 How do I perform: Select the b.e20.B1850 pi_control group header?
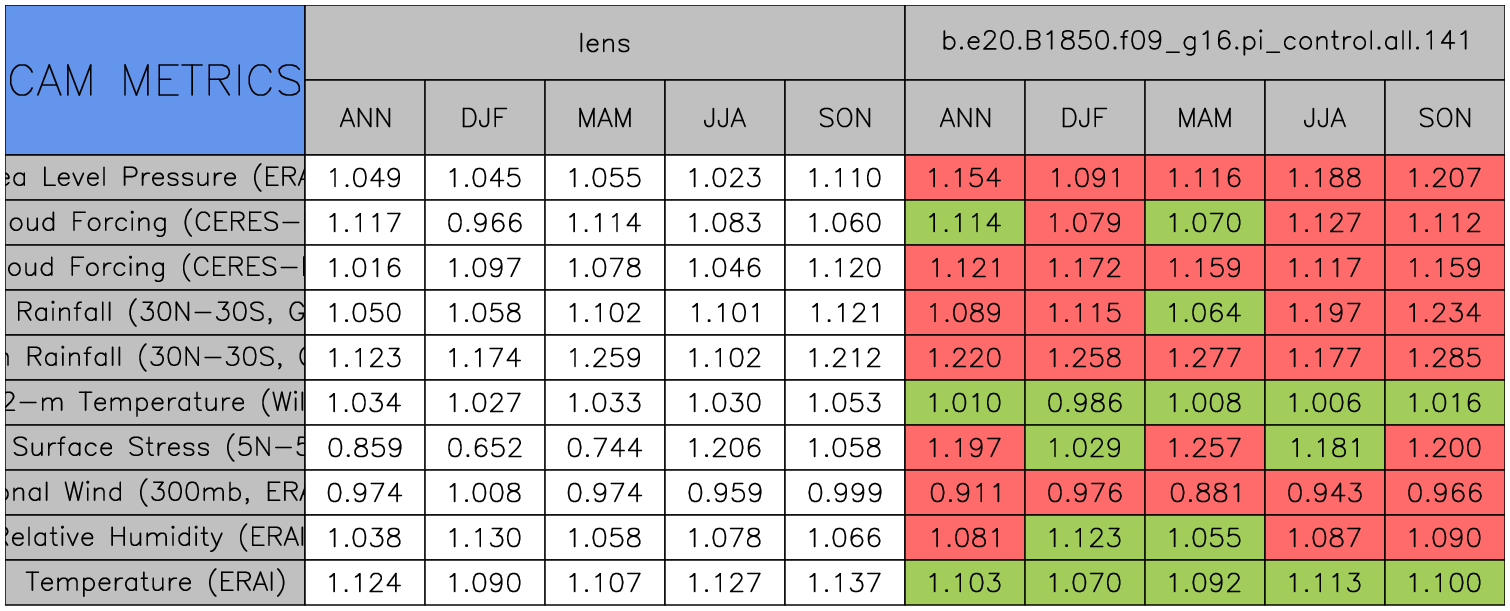pyautogui.click(x=1205, y=42)
